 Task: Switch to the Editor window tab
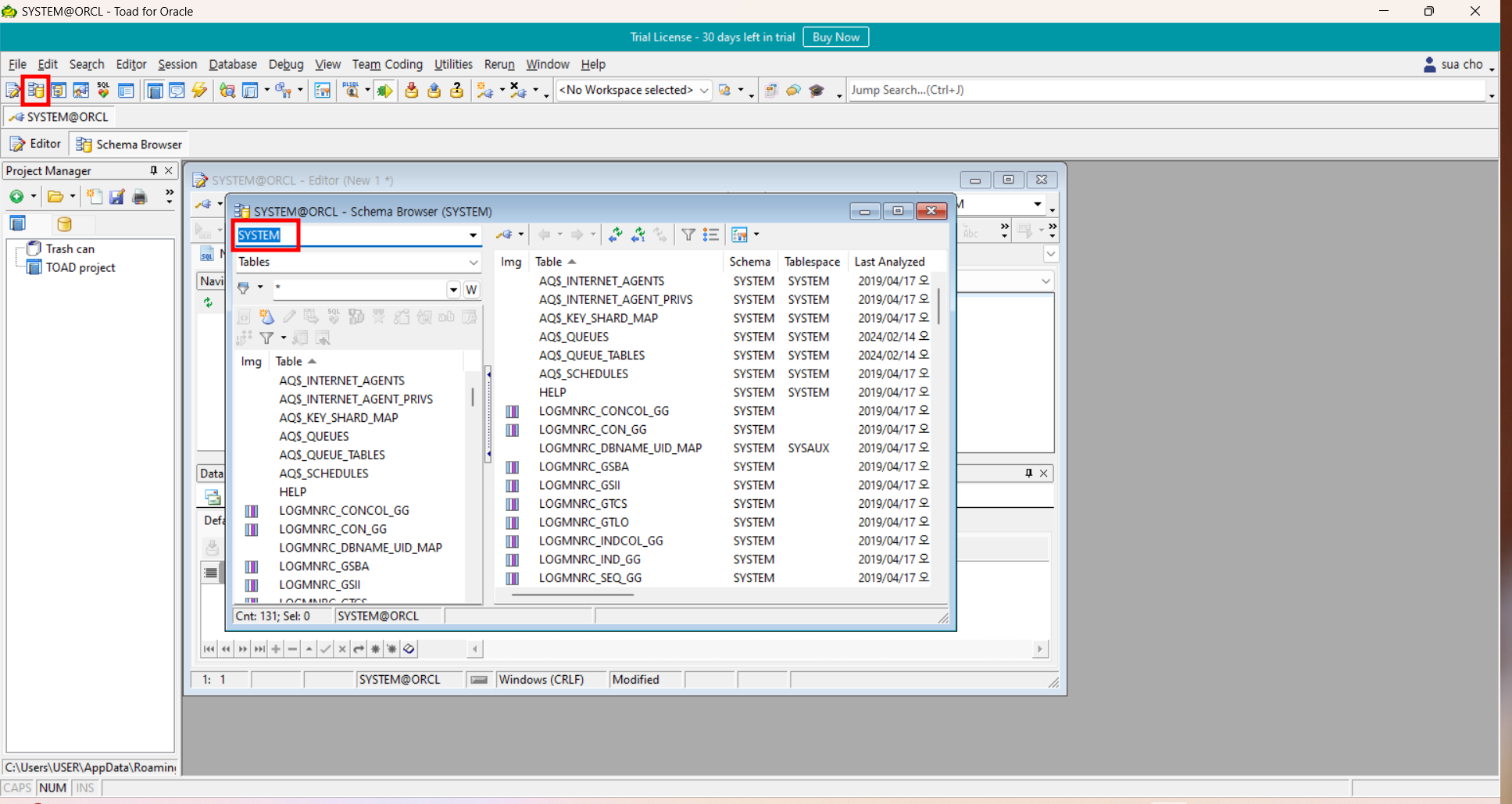tap(35, 144)
